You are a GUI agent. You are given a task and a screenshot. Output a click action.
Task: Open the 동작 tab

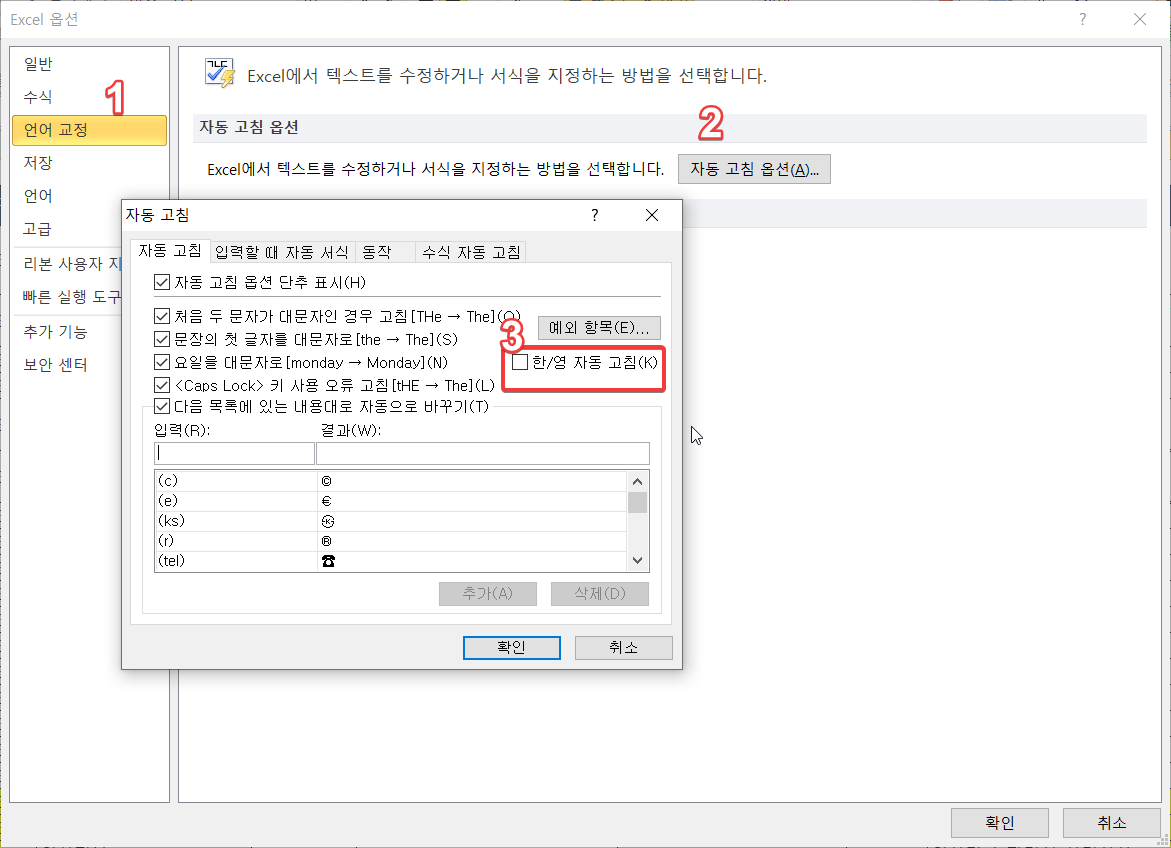pyautogui.click(x=384, y=253)
